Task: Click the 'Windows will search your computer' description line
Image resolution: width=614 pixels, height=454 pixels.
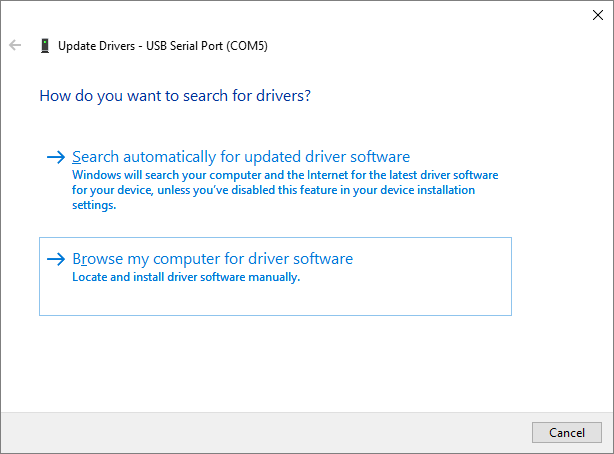Action: [285, 174]
